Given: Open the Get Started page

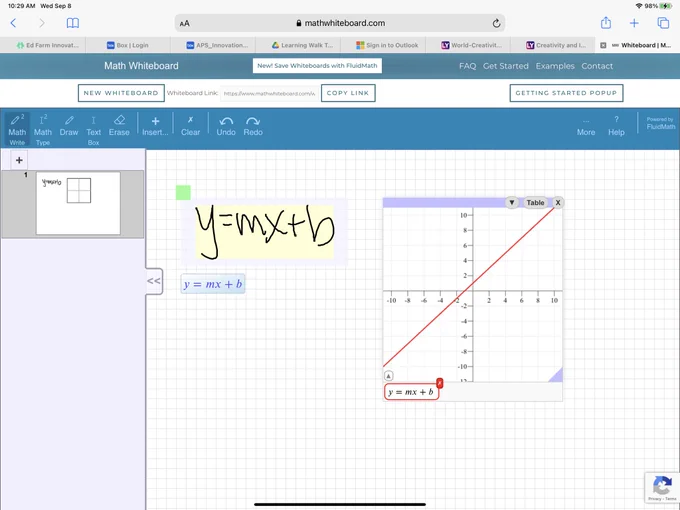Looking at the screenshot, I should click(x=506, y=66).
